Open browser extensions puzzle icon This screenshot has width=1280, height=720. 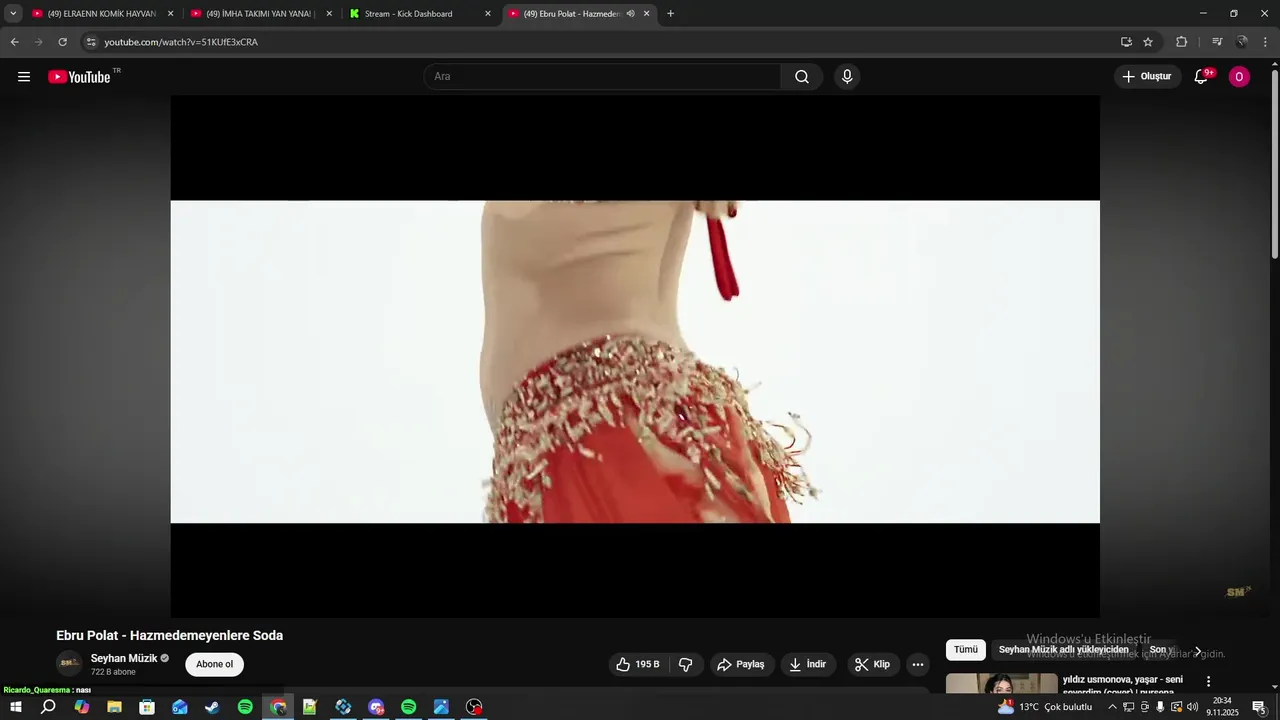coord(1181,42)
